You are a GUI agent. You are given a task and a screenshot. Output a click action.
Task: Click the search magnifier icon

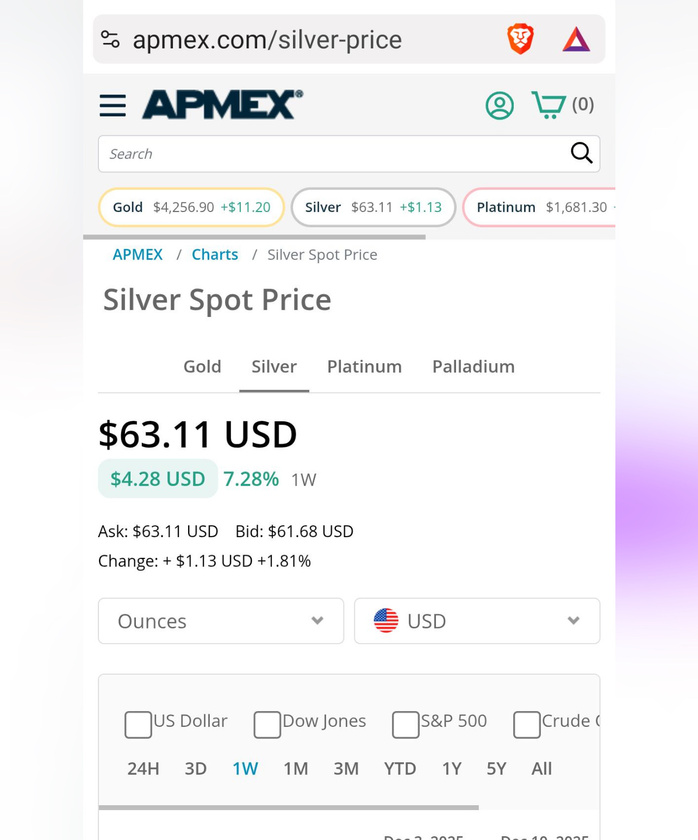(x=581, y=153)
